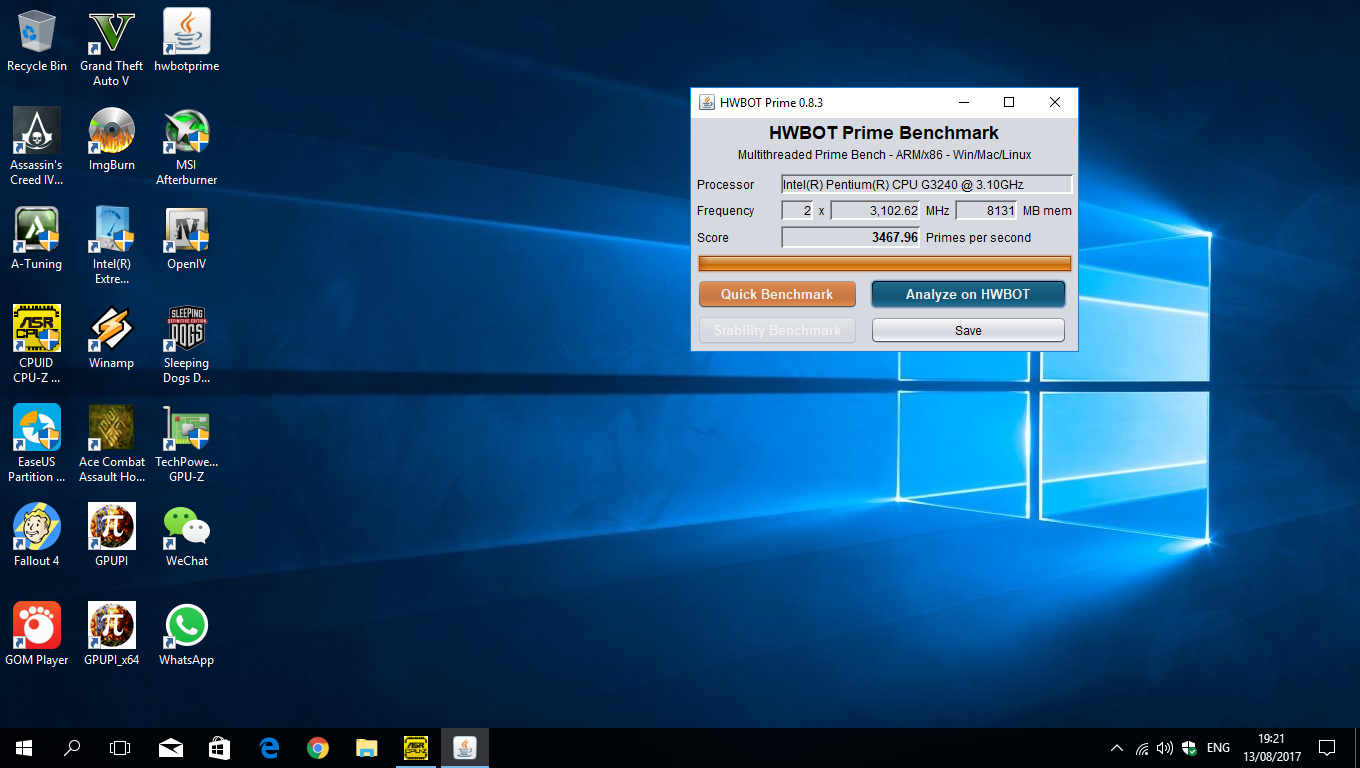Open the Action Center notifications icon
The height and width of the screenshot is (768, 1360).
[x=1327, y=748]
